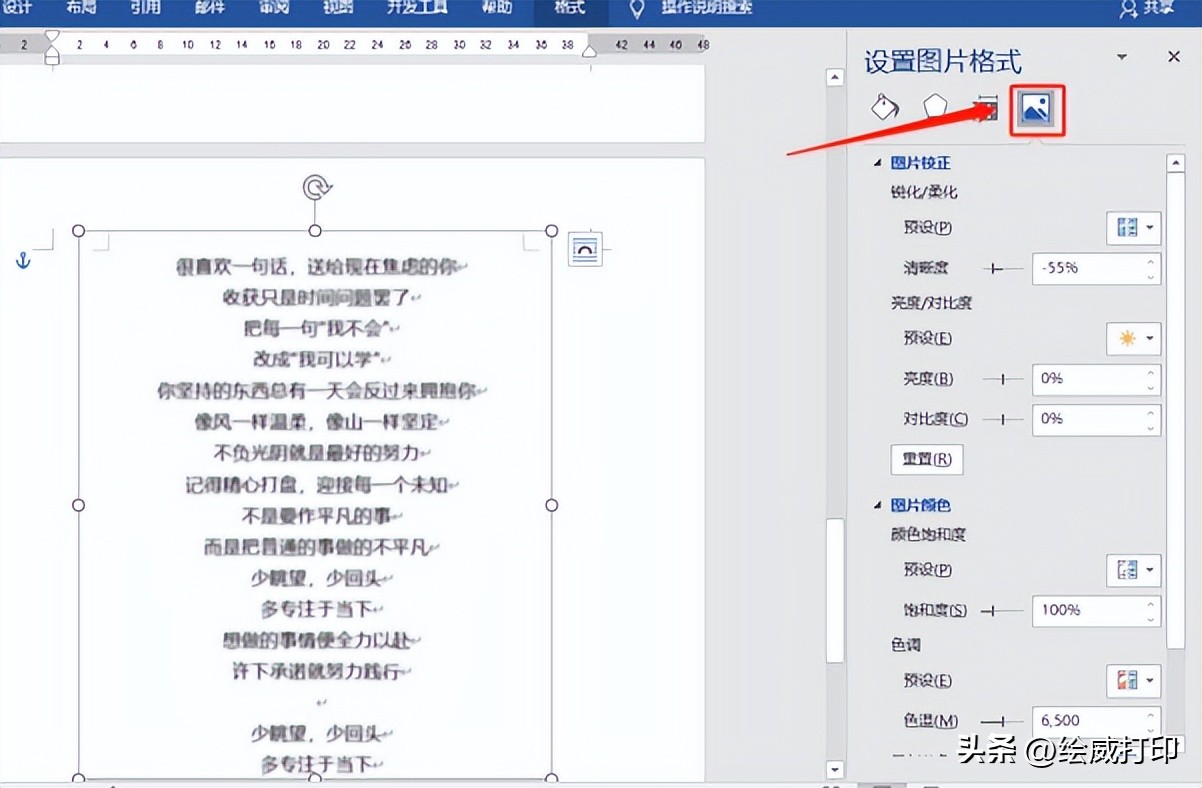Collapse the 图片校正 section
1202x788 pixels.
click(x=878, y=162)
